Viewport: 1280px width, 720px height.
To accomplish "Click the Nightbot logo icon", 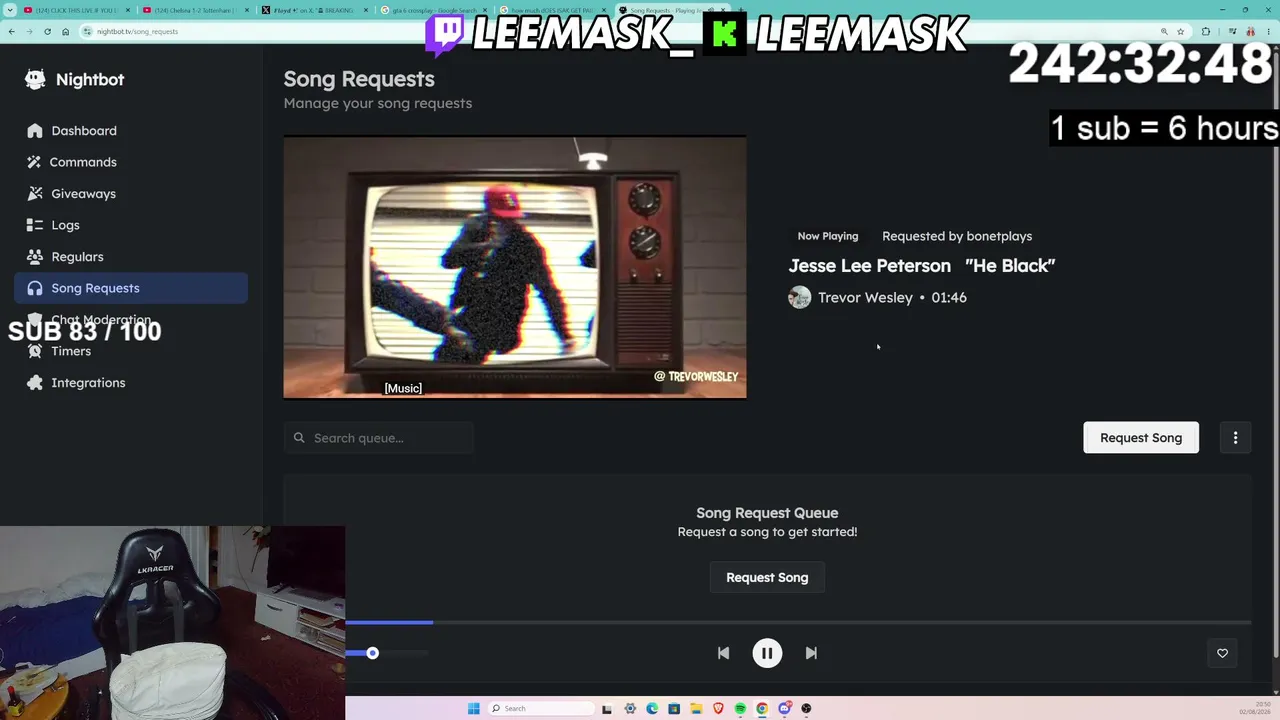I will coord(35,79).
